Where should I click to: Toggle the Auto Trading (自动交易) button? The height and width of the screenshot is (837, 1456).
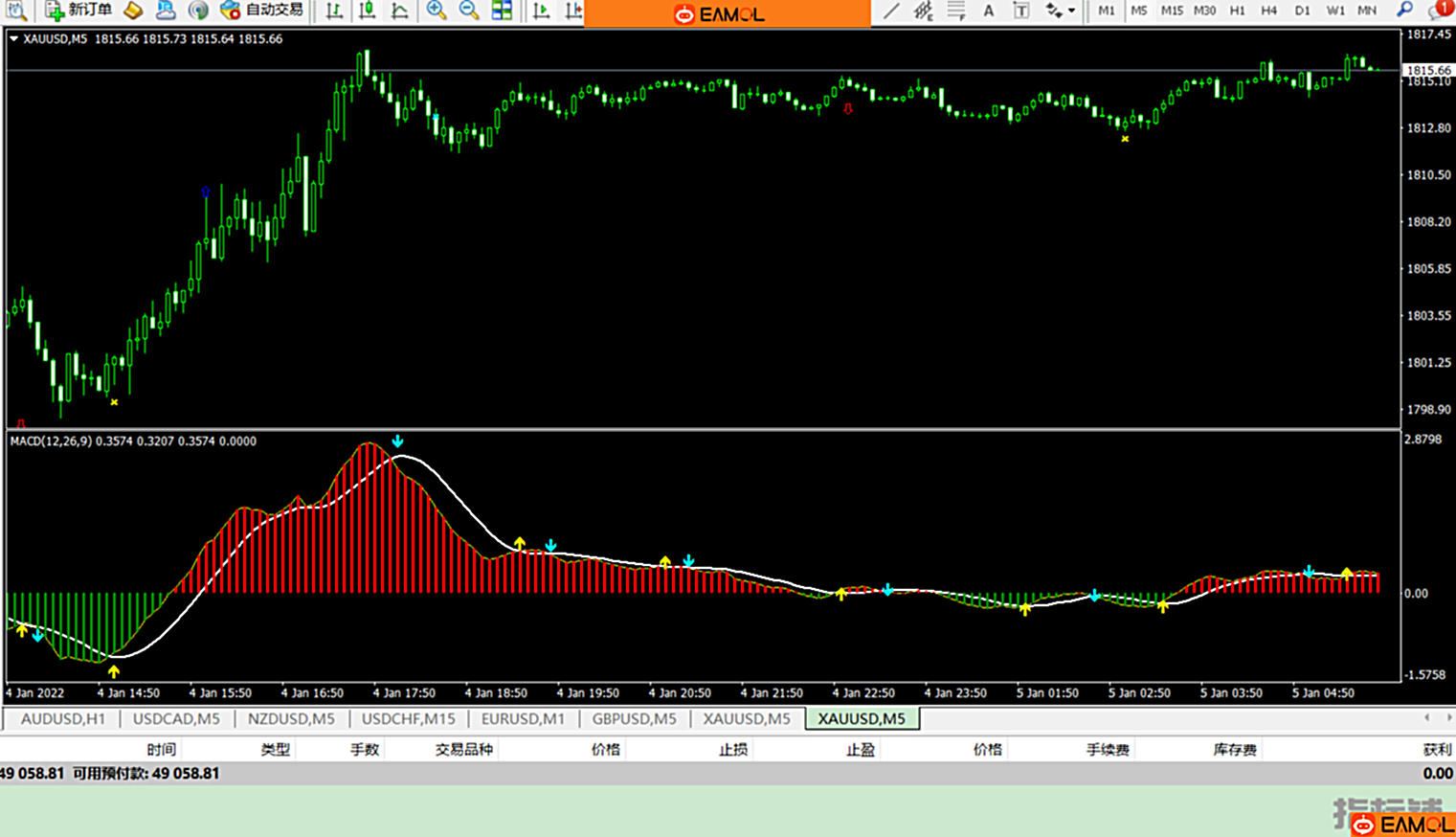[x=261, y=11]
